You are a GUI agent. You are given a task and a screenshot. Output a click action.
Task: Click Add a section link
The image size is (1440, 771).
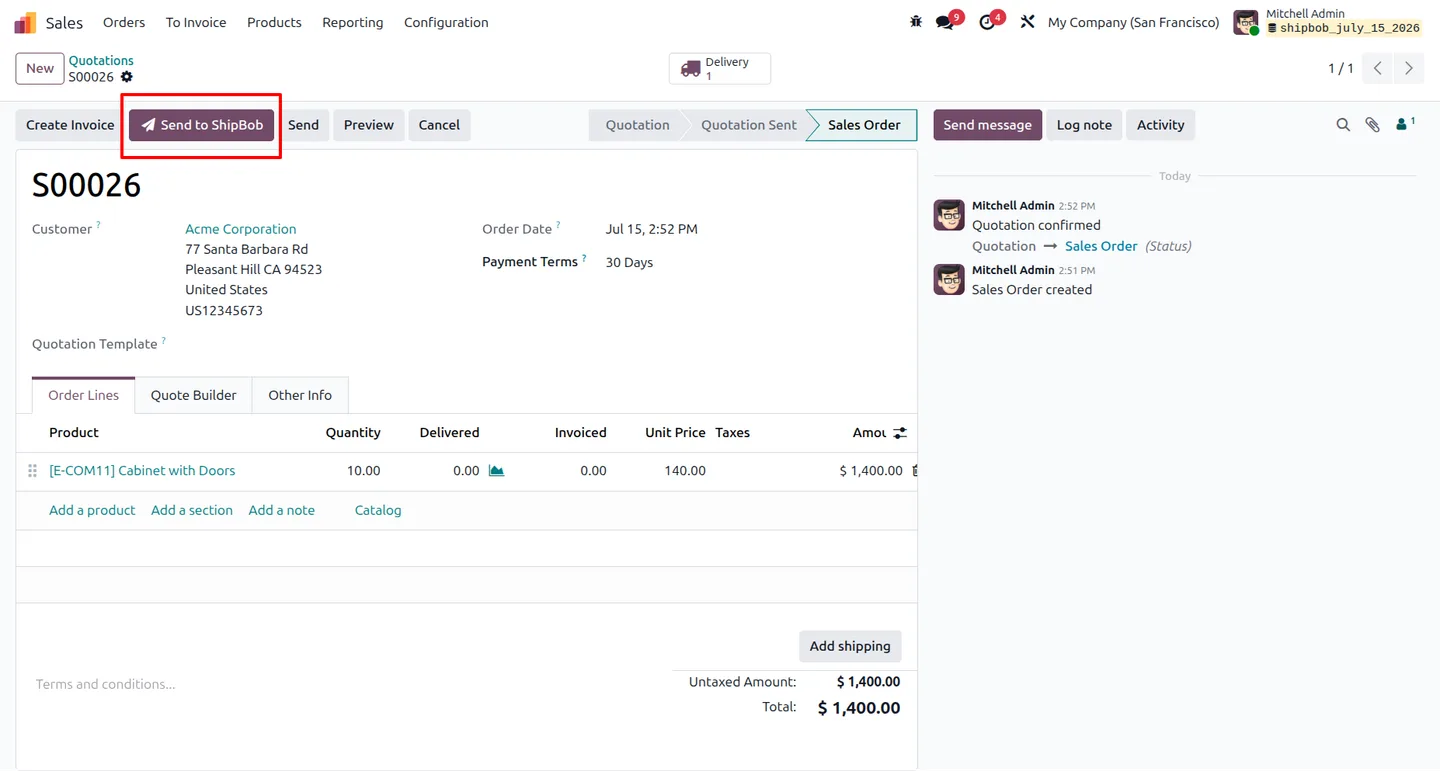pyautogui.click(x=192, y=510)
